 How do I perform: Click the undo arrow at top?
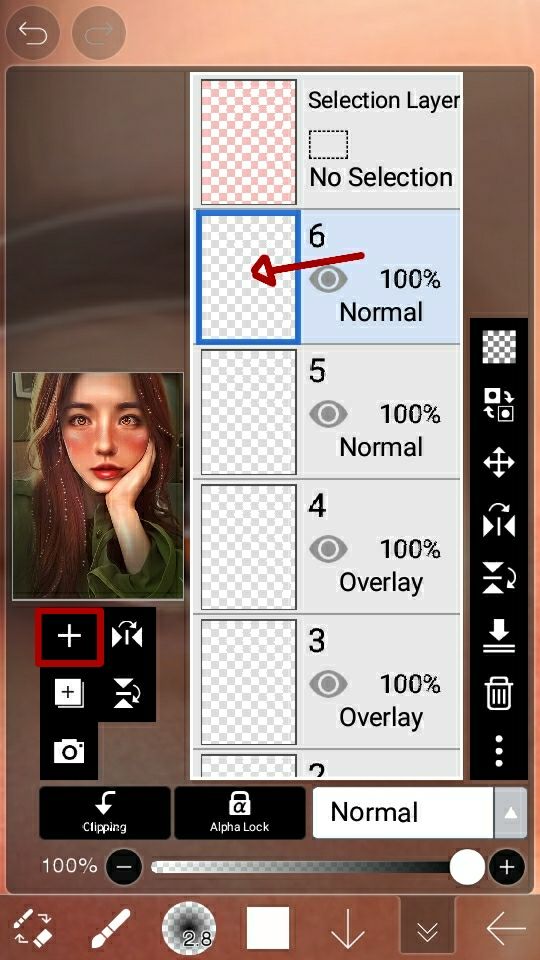pos(32,32)
